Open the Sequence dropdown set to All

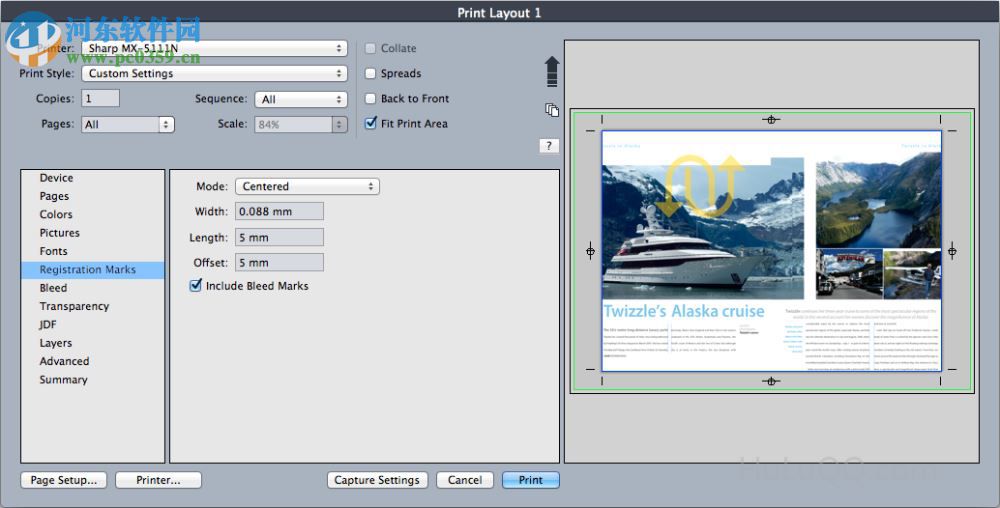[301, 99]
